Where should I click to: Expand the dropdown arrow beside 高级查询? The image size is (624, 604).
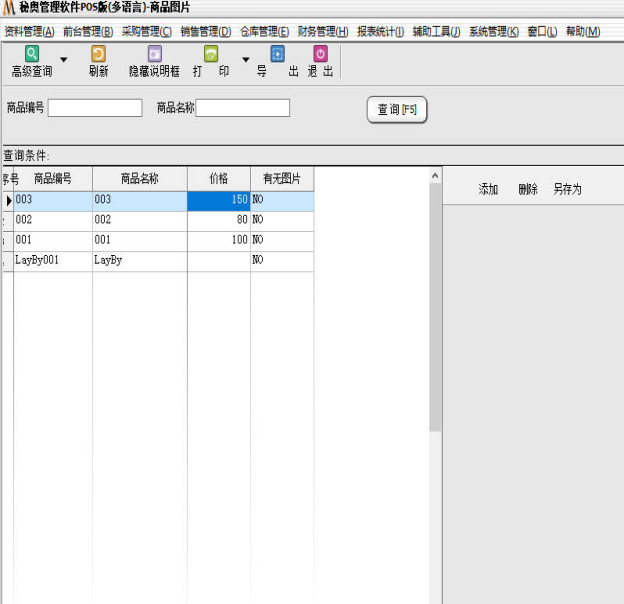(x=64, y=60)
